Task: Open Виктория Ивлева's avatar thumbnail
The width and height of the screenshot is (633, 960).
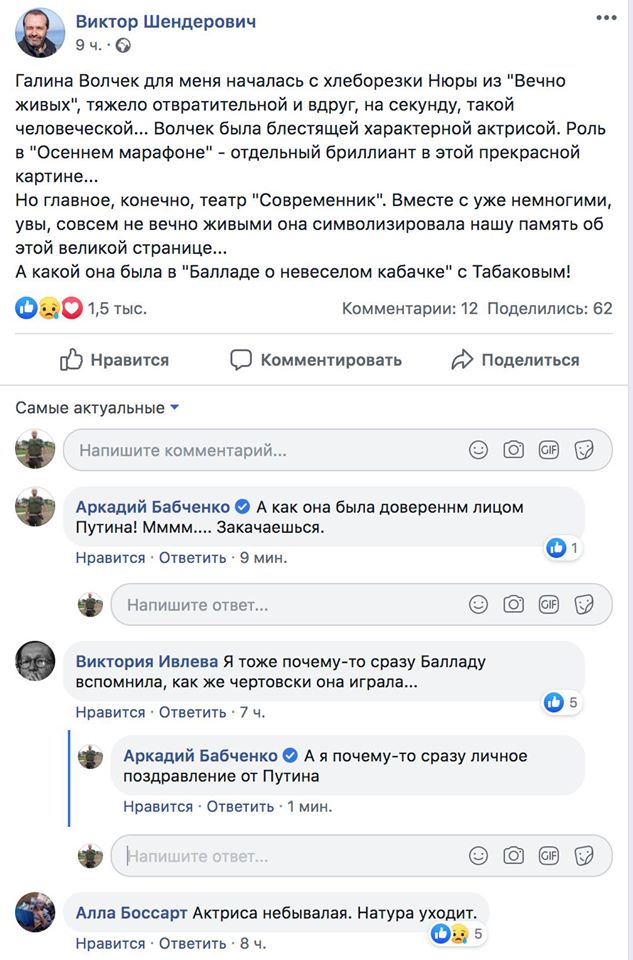Action: 35,661
